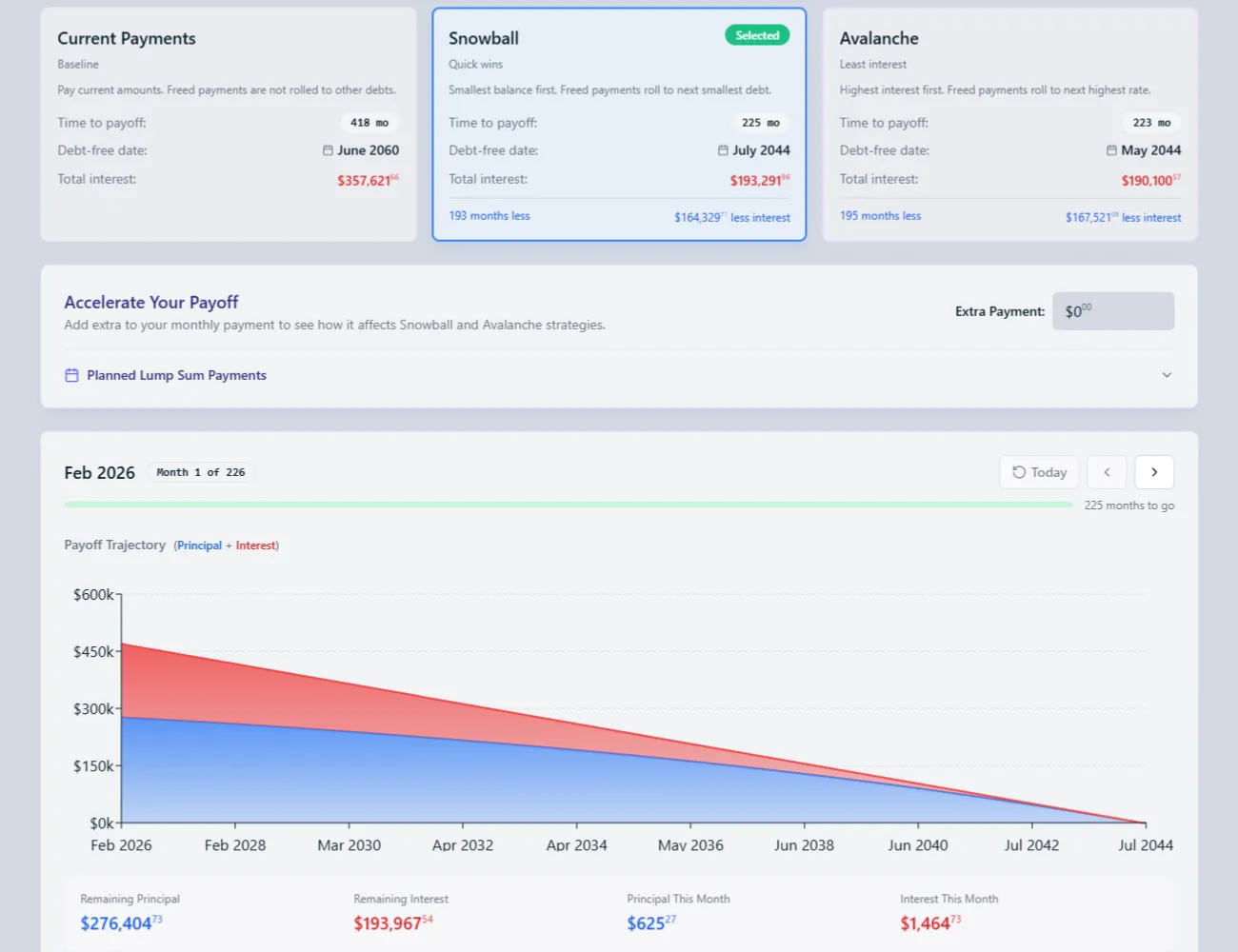The width and height of the screenshot is (1238, 952).
Task: Click the left chevron to view previous month
Action: (x=1107, y=472)
